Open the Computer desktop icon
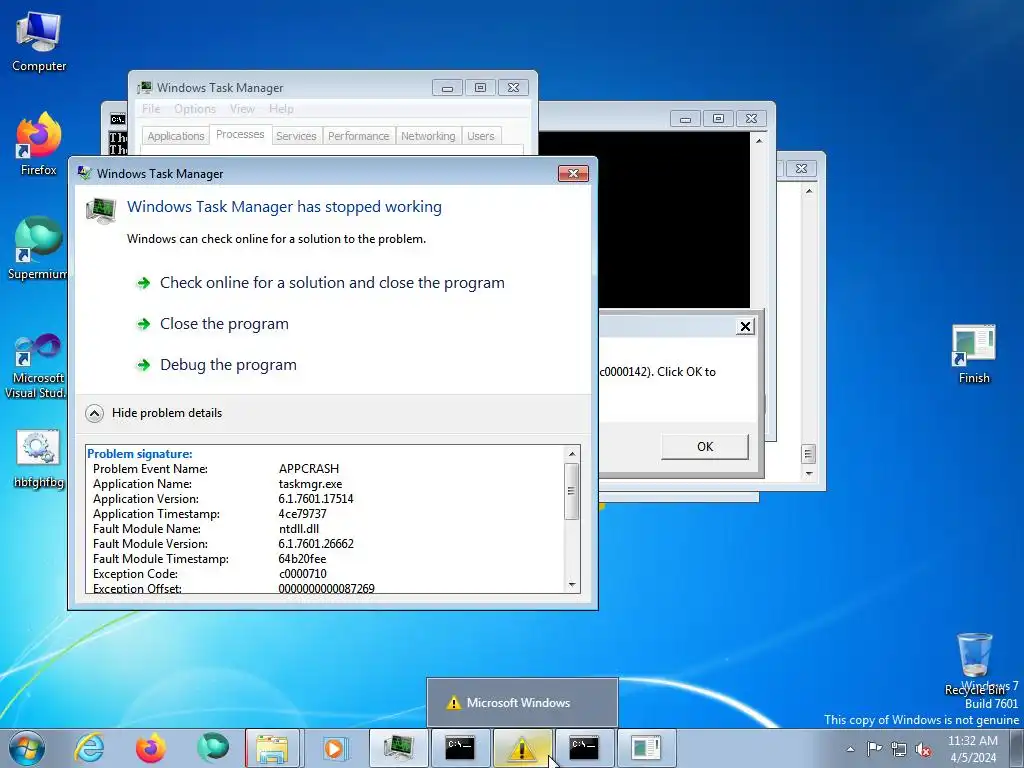The image size is (1024, 768). pos(39,42)
